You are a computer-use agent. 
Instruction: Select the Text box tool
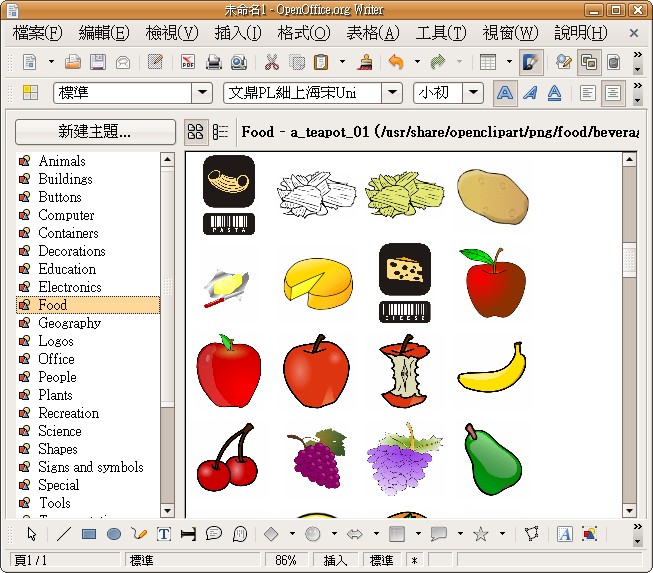click(164, 534)
